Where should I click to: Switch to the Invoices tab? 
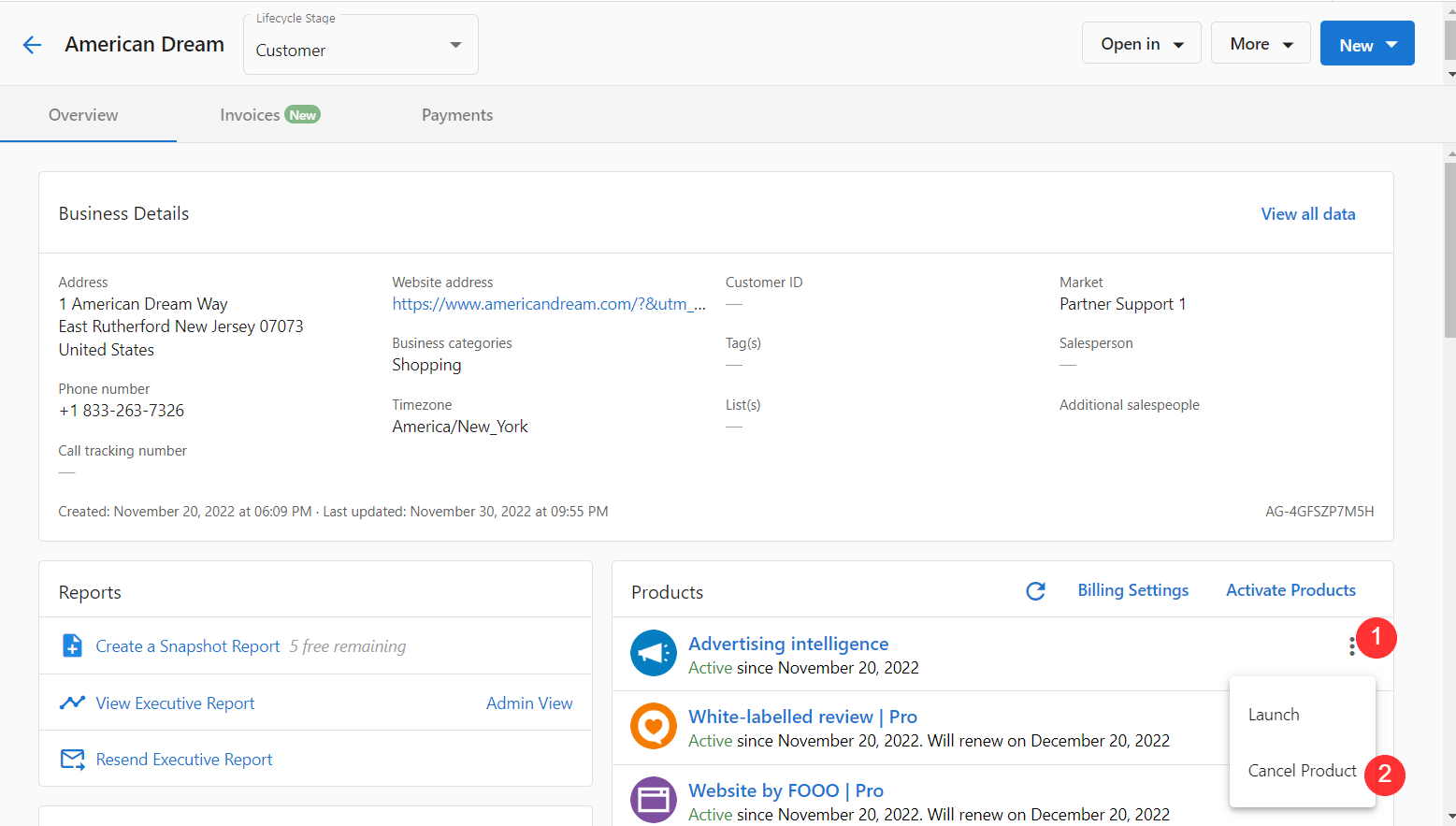[269, 115]
